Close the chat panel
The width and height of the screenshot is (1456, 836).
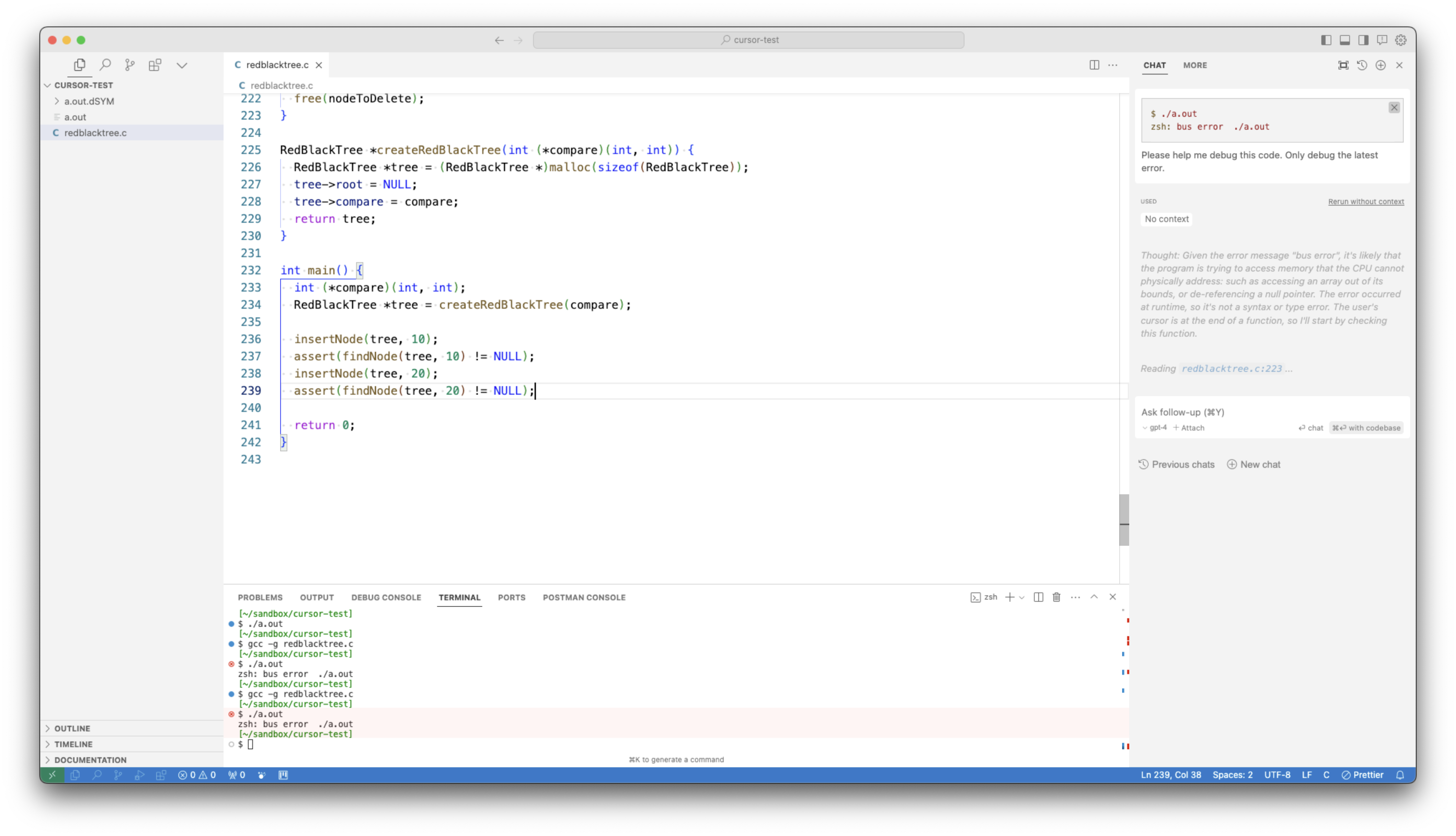1399,66
